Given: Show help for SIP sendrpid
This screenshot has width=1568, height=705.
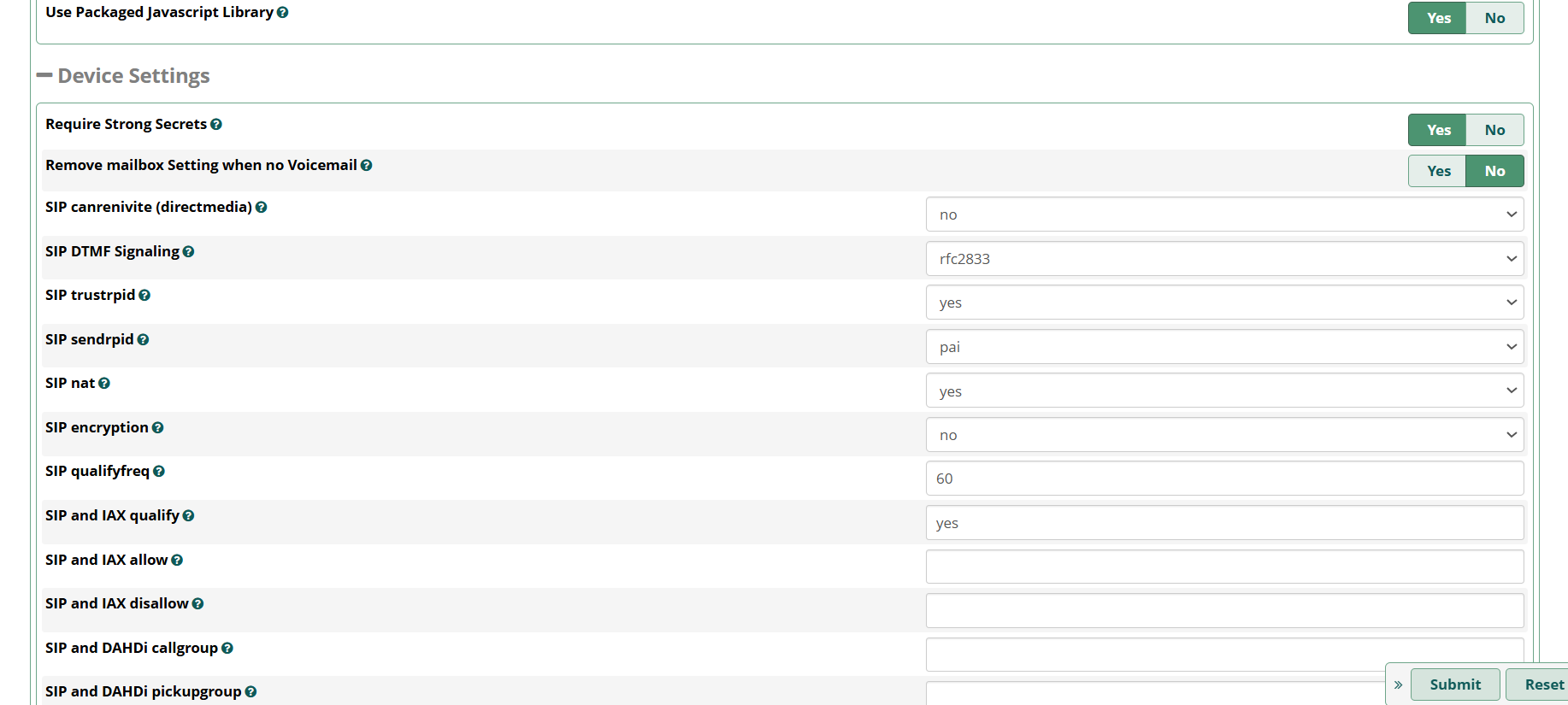Looking at the screenshot, I should (143, 340).
